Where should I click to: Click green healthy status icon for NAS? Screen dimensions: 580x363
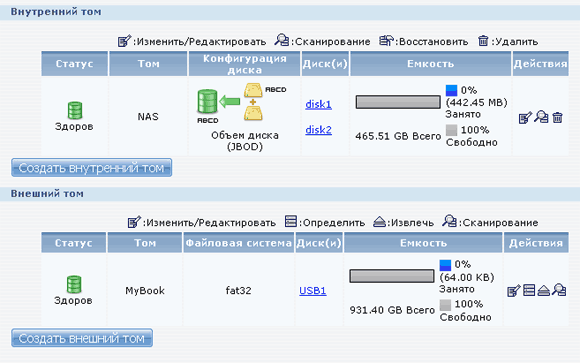[x=75, y=110]
